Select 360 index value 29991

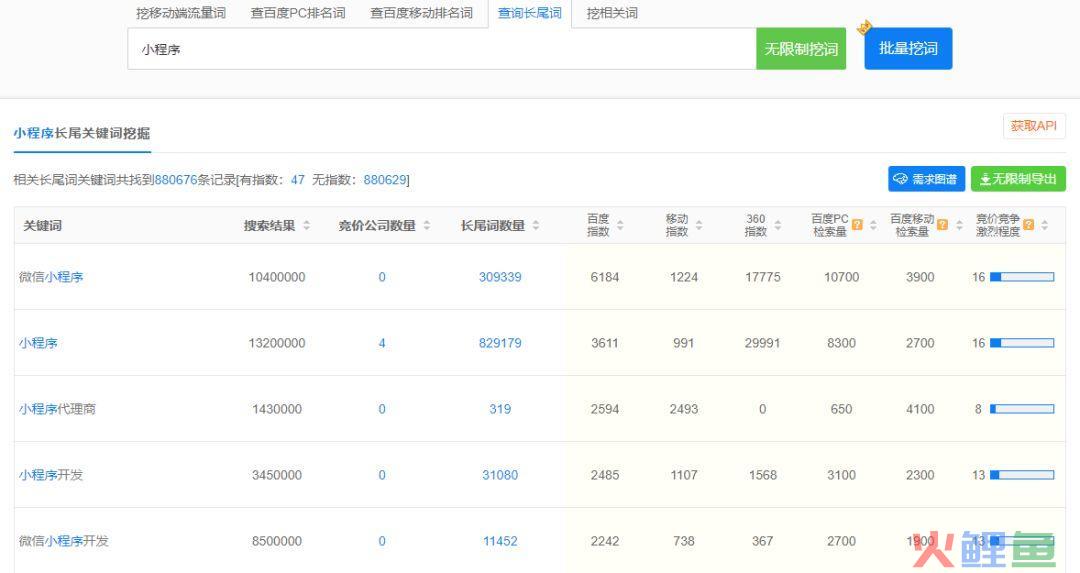(762, 343)
